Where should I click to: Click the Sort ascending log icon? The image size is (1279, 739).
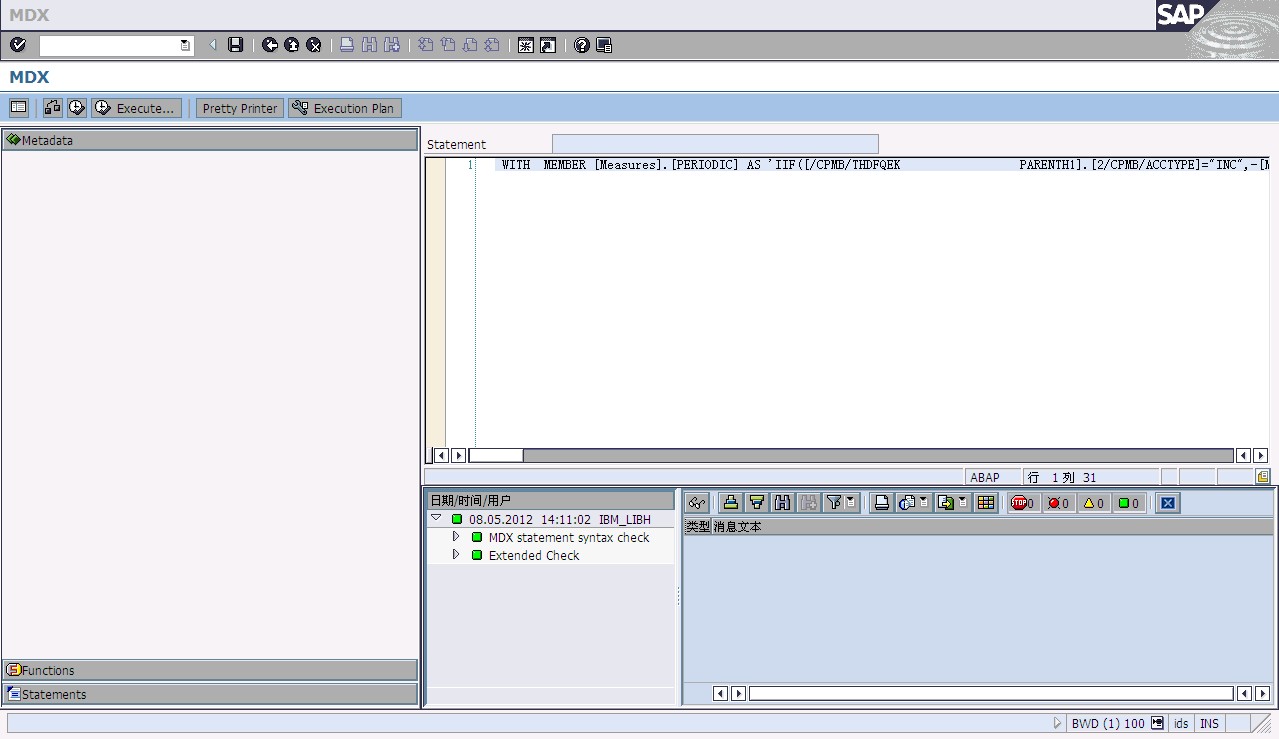point(731,503)
